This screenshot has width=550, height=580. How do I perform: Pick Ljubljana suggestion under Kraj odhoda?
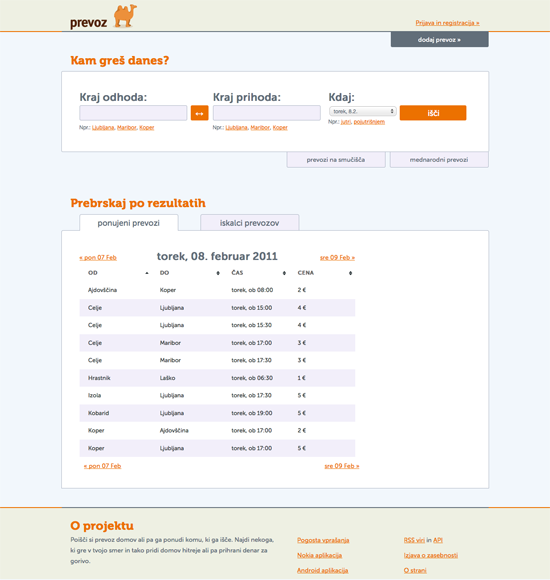[103, 128]
